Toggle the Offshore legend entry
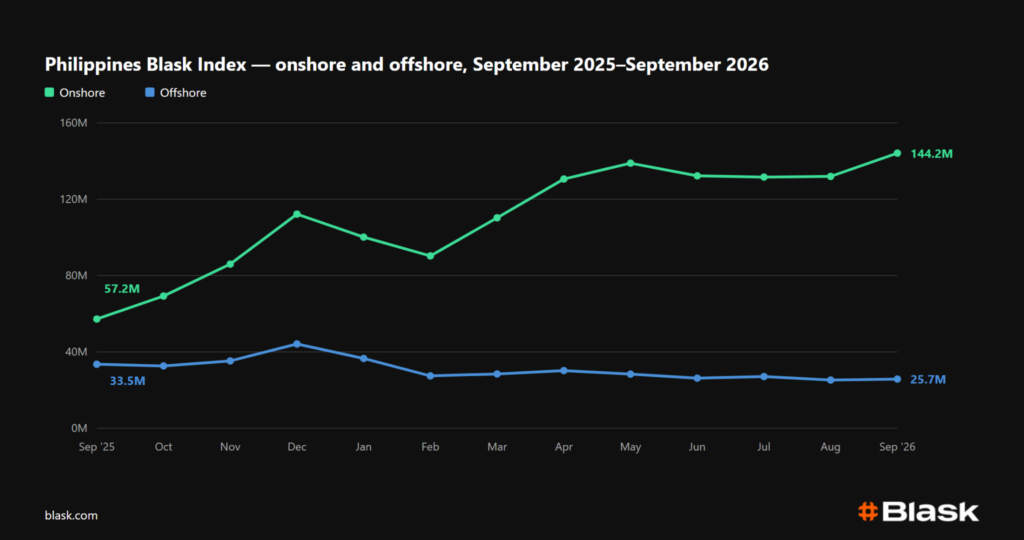 point(176,93)
